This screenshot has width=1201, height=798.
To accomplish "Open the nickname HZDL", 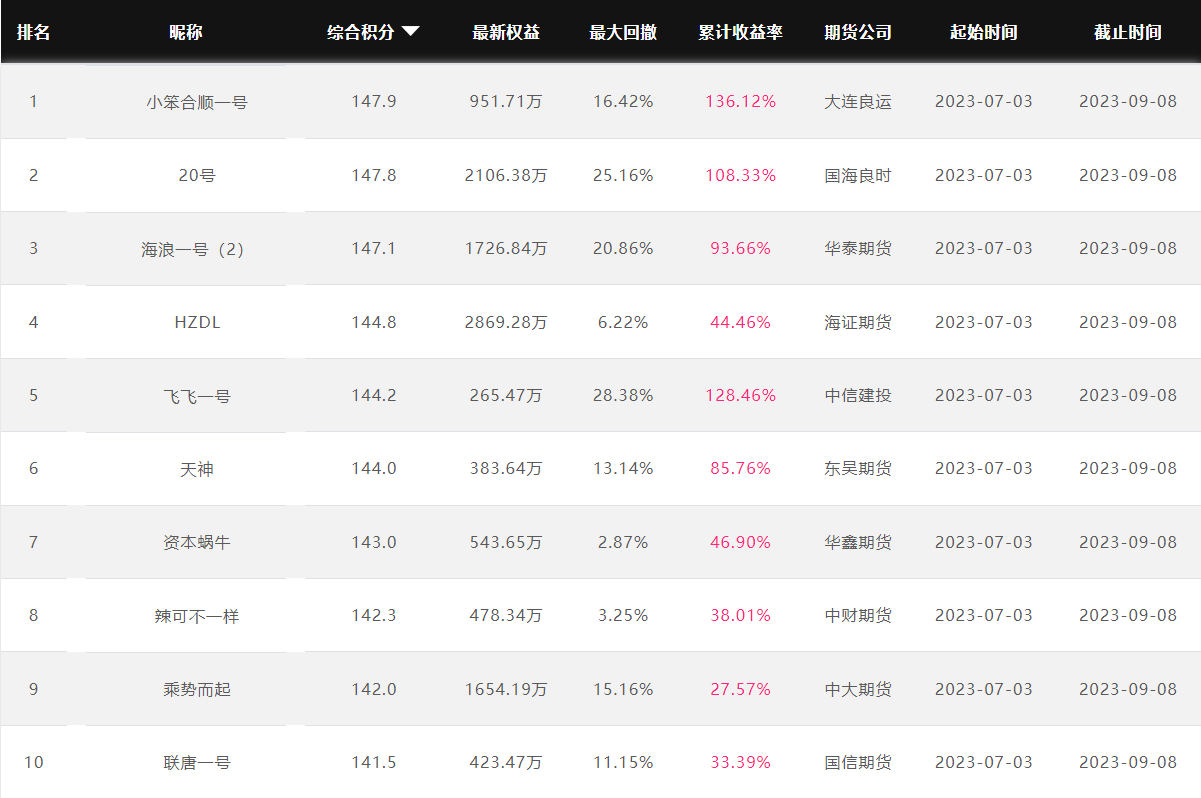I will point(197,322).
